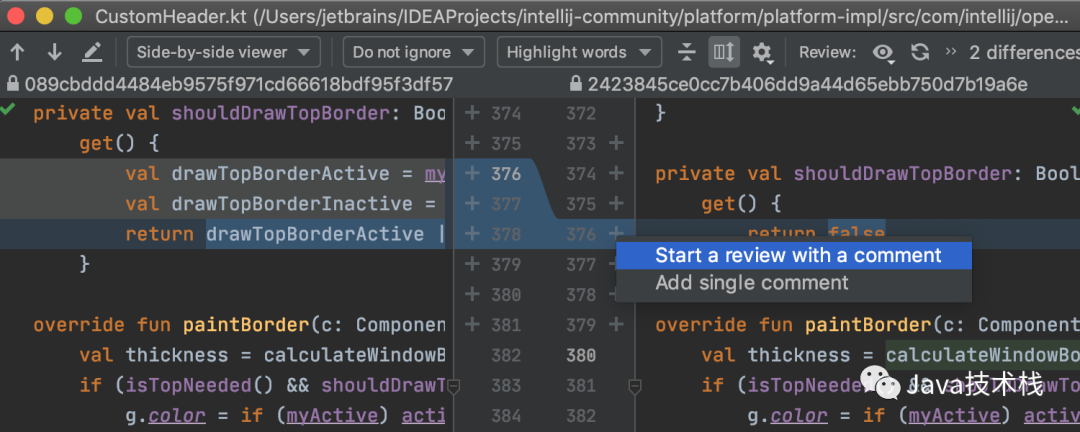
Task: Add comment plus icon at line 378 left
Action: click(x=472, y=234)
